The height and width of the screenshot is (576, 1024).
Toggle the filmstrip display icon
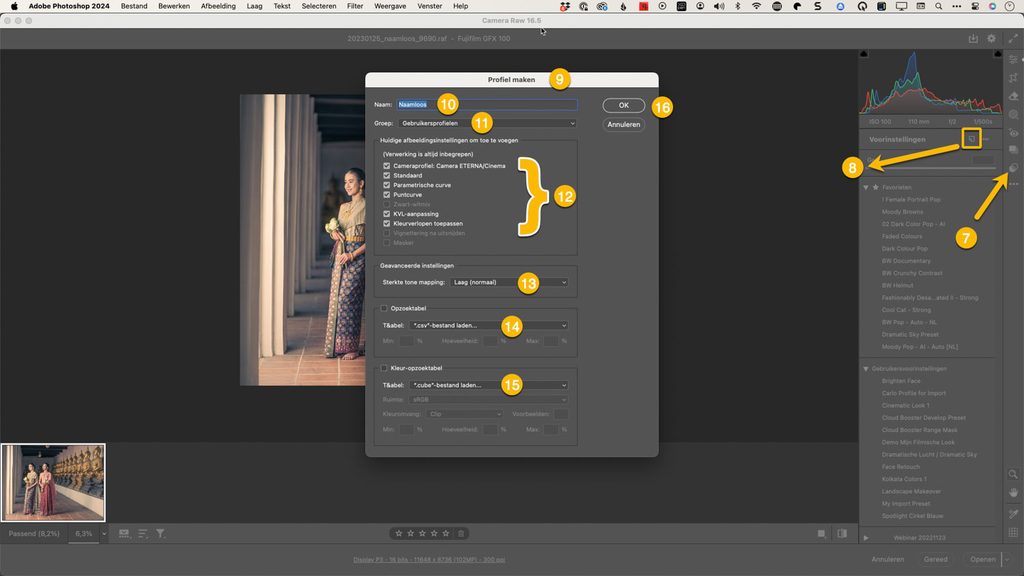coord(124,534)
